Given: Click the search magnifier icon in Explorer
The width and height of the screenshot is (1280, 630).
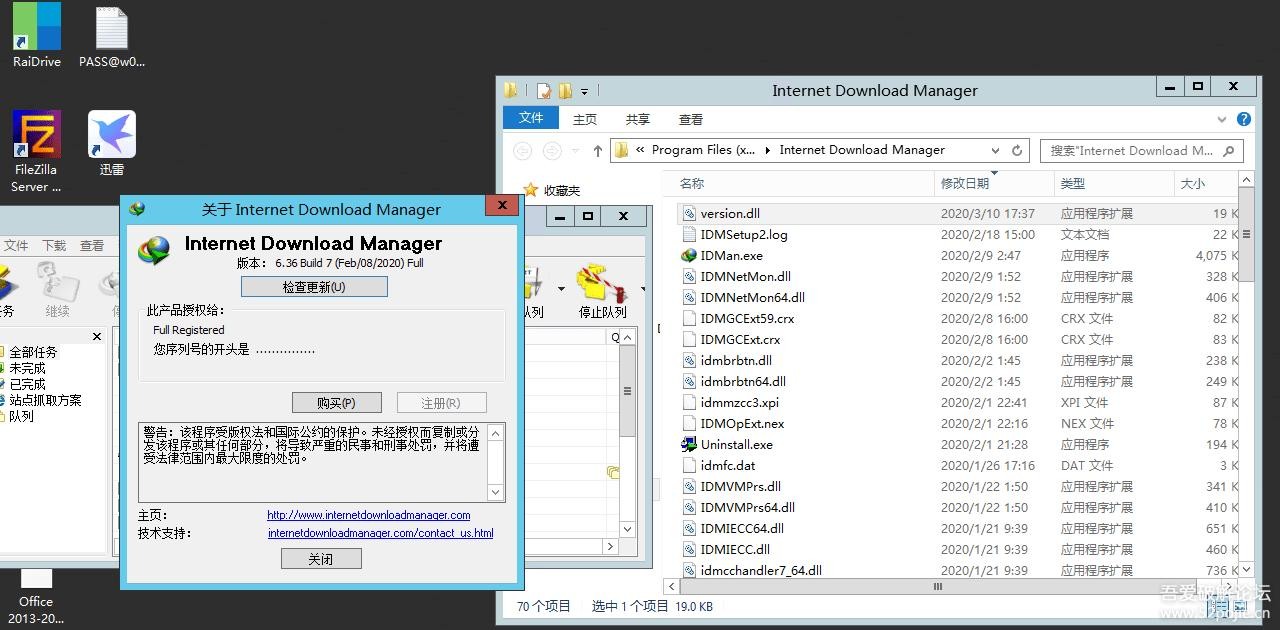Looking at the screenshot, I should coord(1229,150).
